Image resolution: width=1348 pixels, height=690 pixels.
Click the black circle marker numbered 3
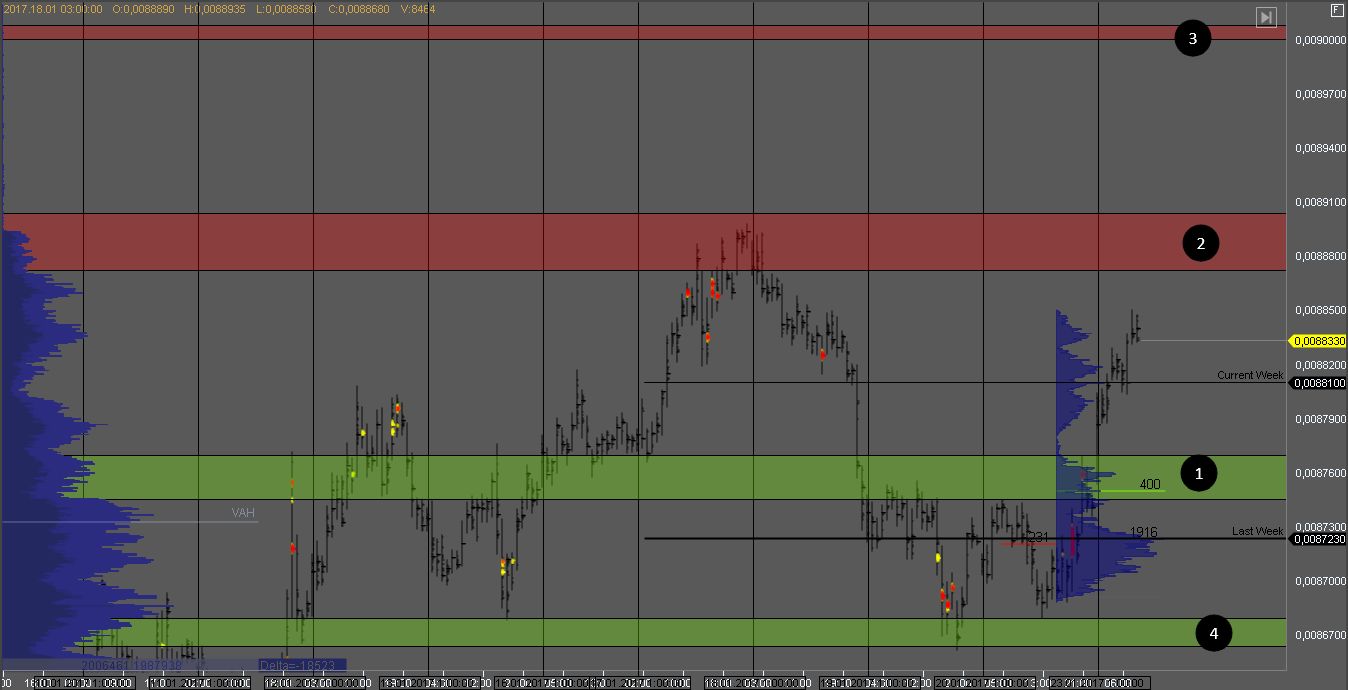pyautogui.click(x=1192, y=39)
